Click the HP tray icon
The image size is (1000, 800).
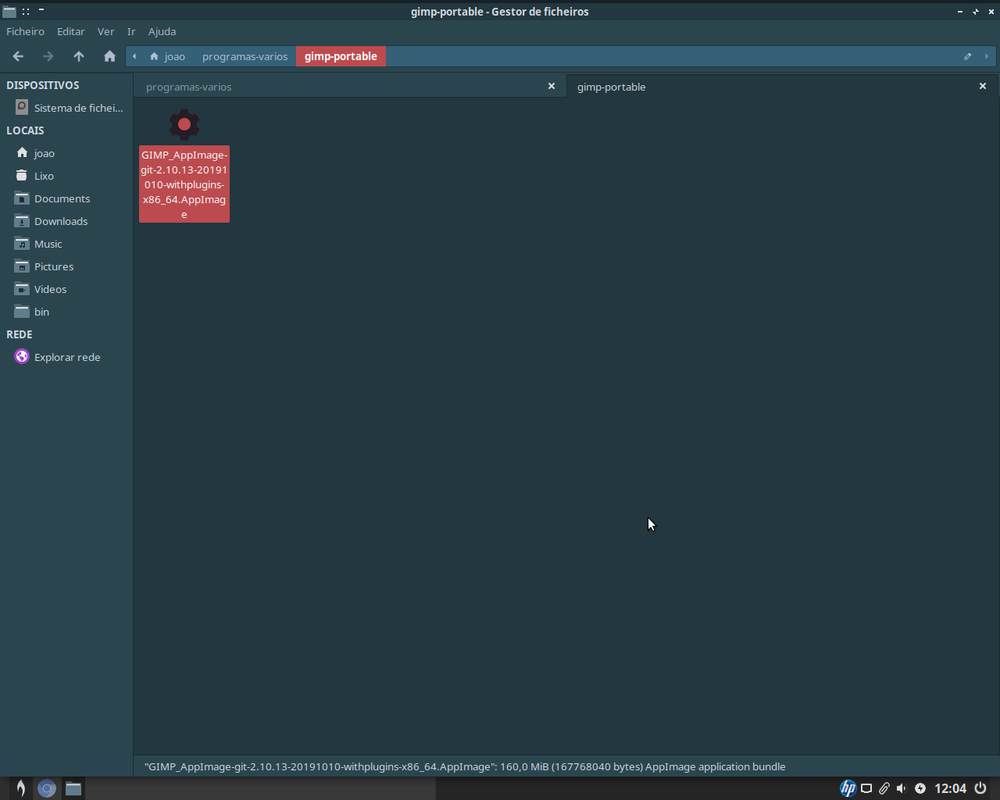pos(848,789)
